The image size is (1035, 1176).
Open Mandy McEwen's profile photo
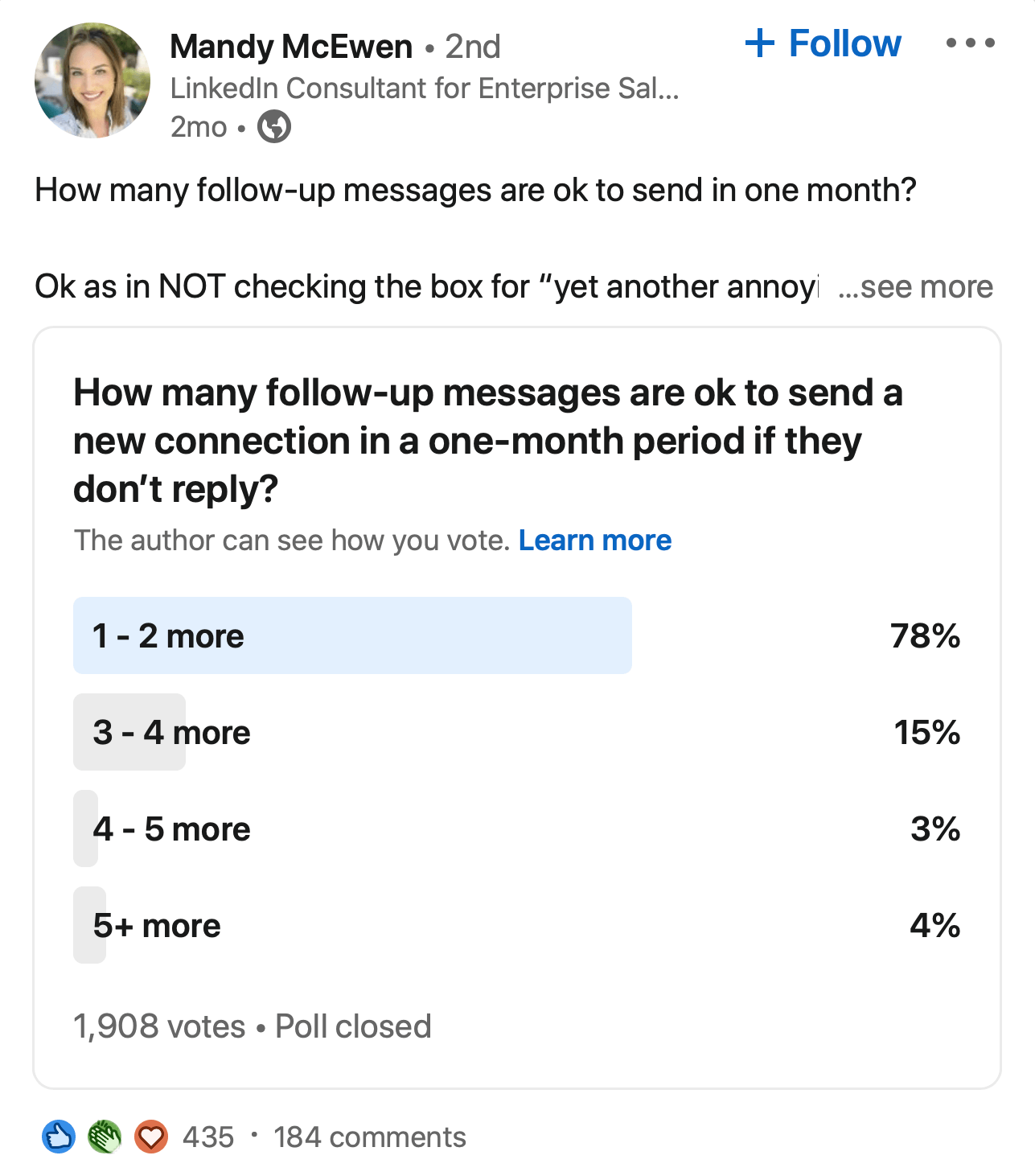point(92,80)
